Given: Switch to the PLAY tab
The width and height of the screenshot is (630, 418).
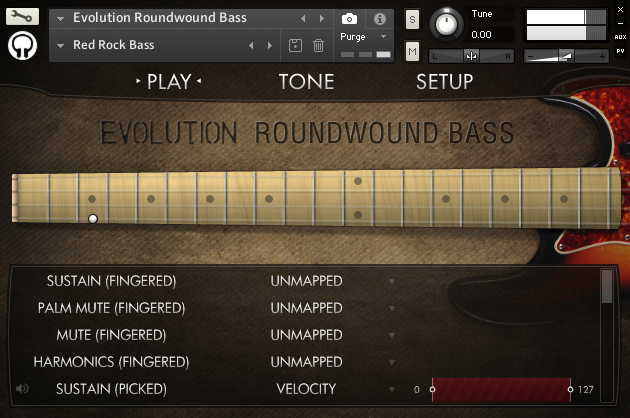Looking at the screenshot, I should [x=169, y=82].
